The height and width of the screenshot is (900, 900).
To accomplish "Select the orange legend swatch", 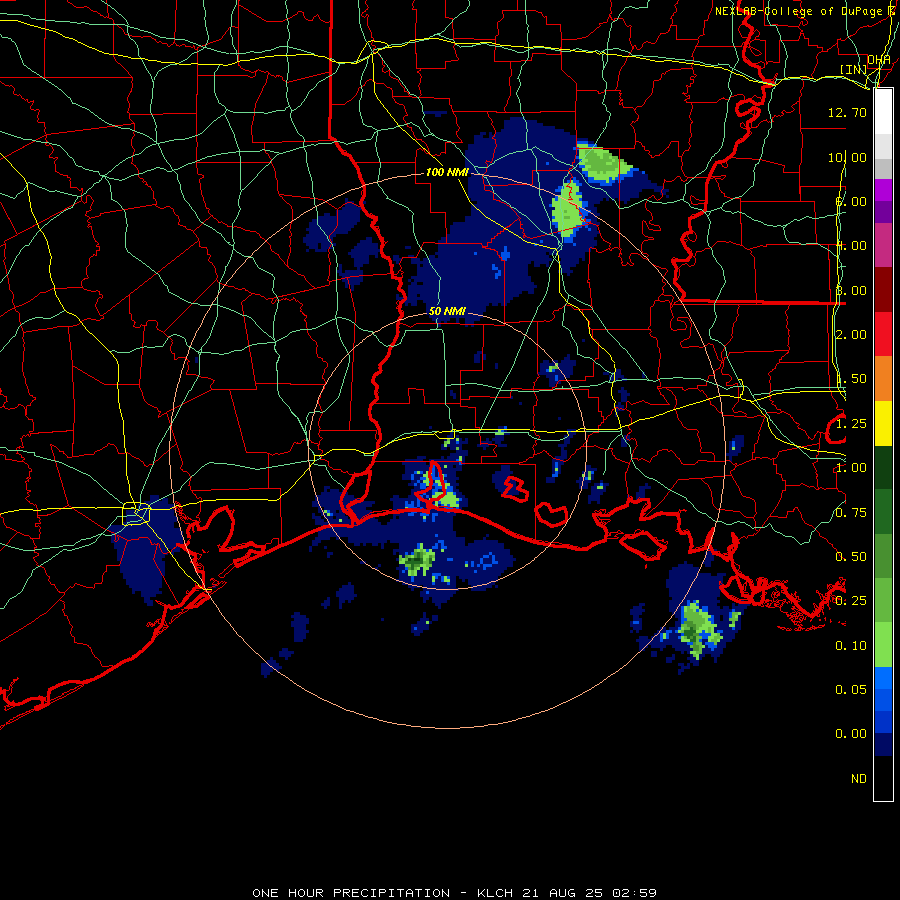I will pos(883,378).
